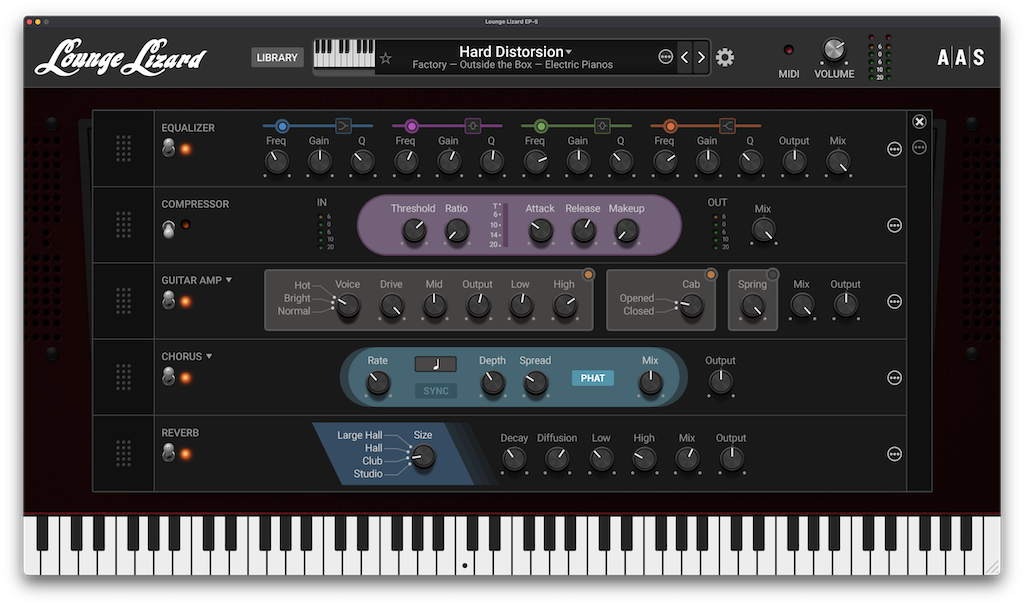Image resolution: width=1024 pixels, height=606 pixels.
Task: Click the AAS logo
Action: (960, 57)
